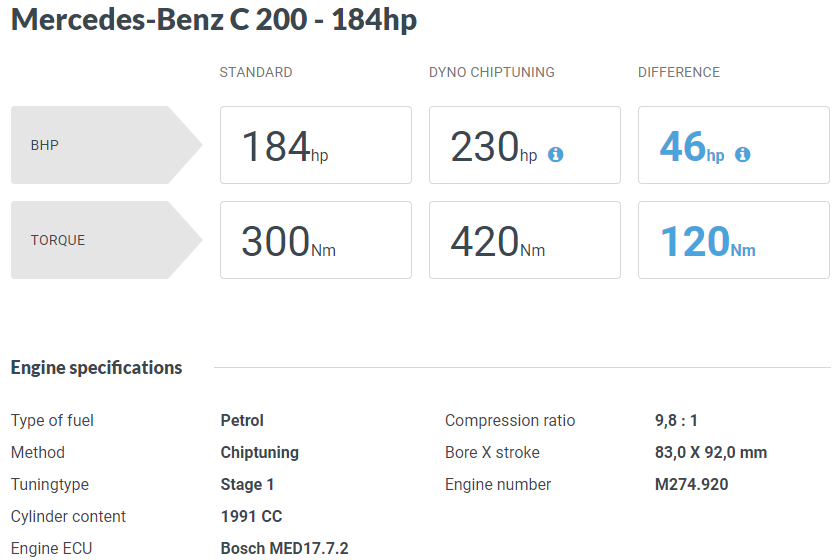840x560 pixels.
Task: Click the Petrol fuel type value
Action: point(242,421)
